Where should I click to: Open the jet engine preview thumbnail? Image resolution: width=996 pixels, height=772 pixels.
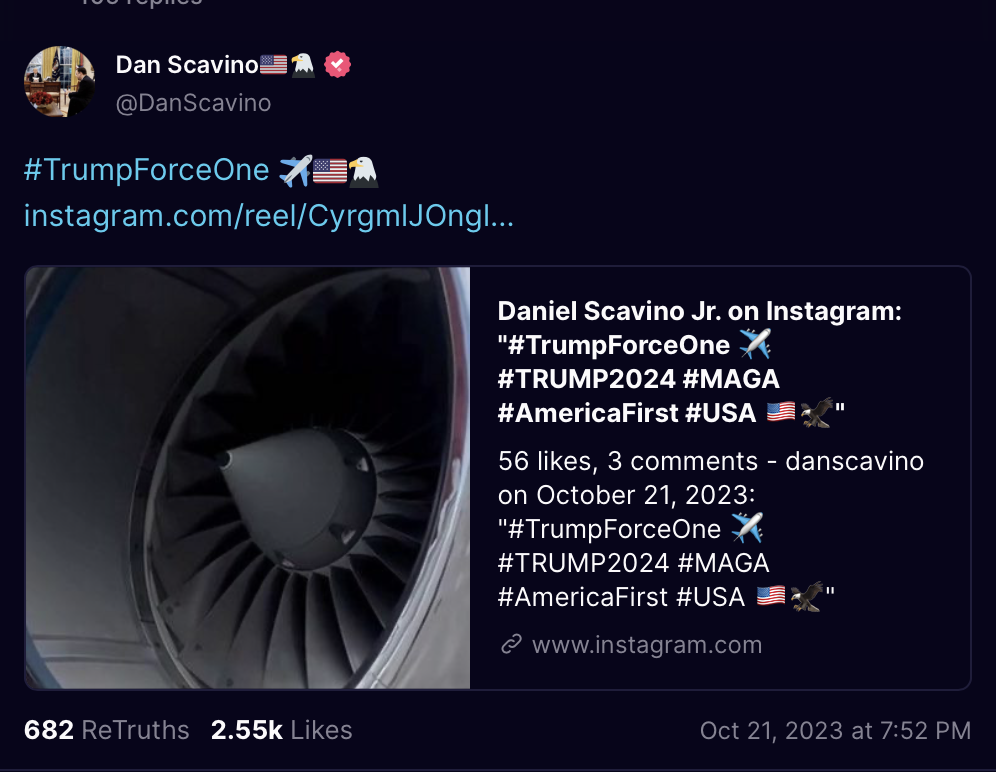(x=247, y=478)
